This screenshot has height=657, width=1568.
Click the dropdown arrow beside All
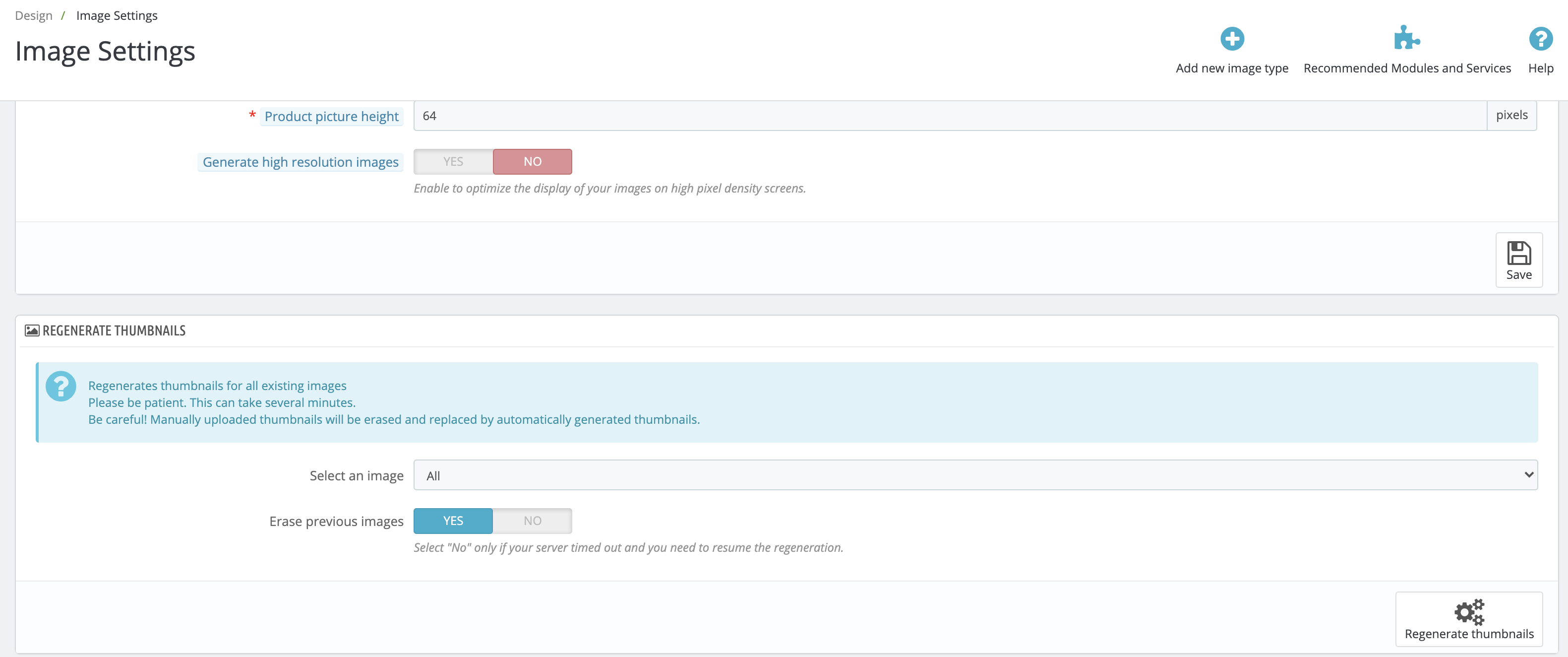point(1528,475)
